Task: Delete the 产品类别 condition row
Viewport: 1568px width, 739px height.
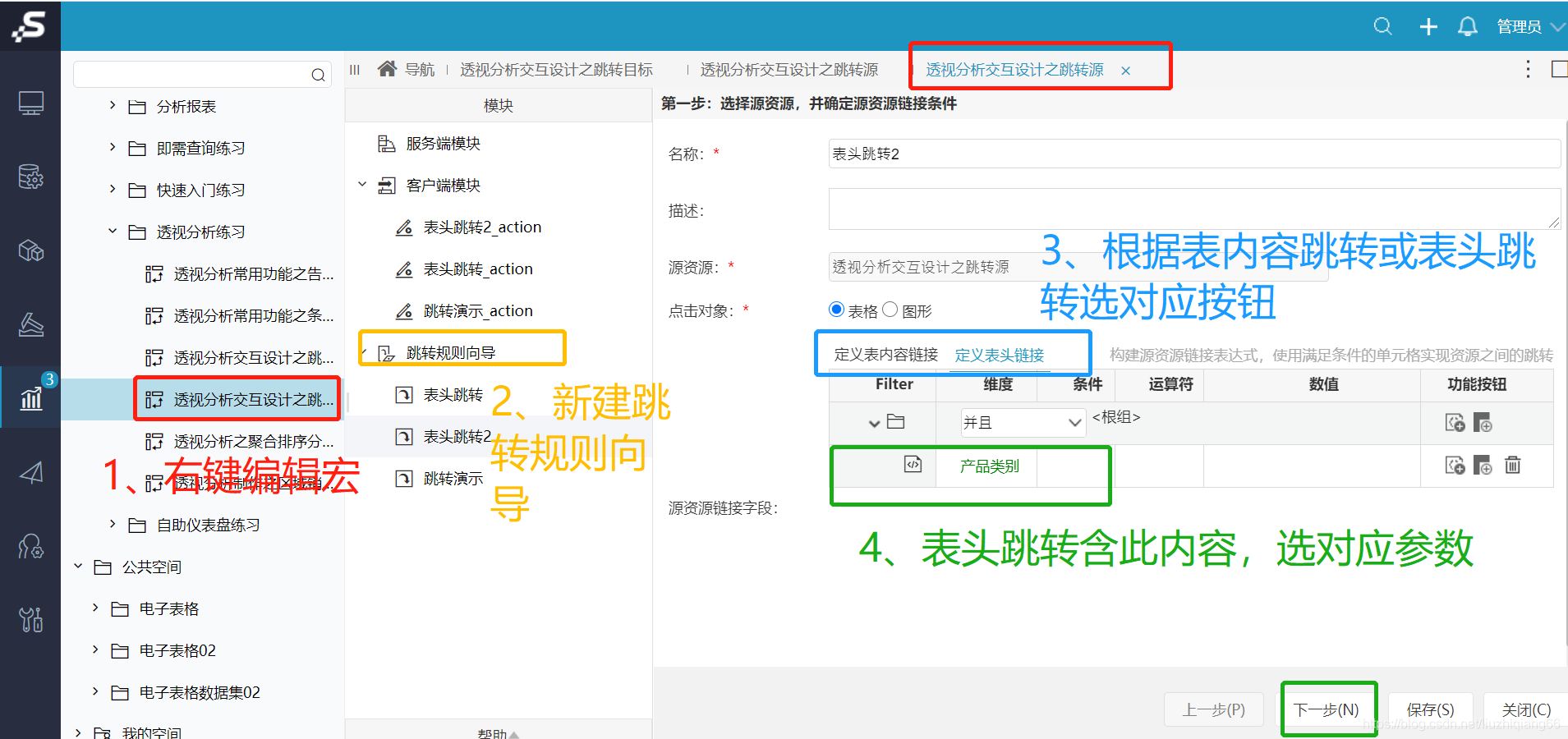Action: (1512, 466)
